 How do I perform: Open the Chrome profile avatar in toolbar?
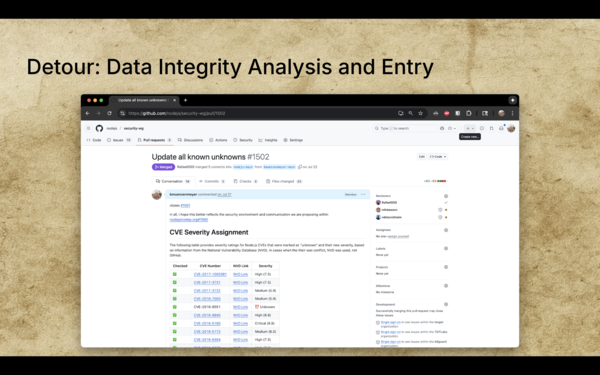[x=501, y=113]
